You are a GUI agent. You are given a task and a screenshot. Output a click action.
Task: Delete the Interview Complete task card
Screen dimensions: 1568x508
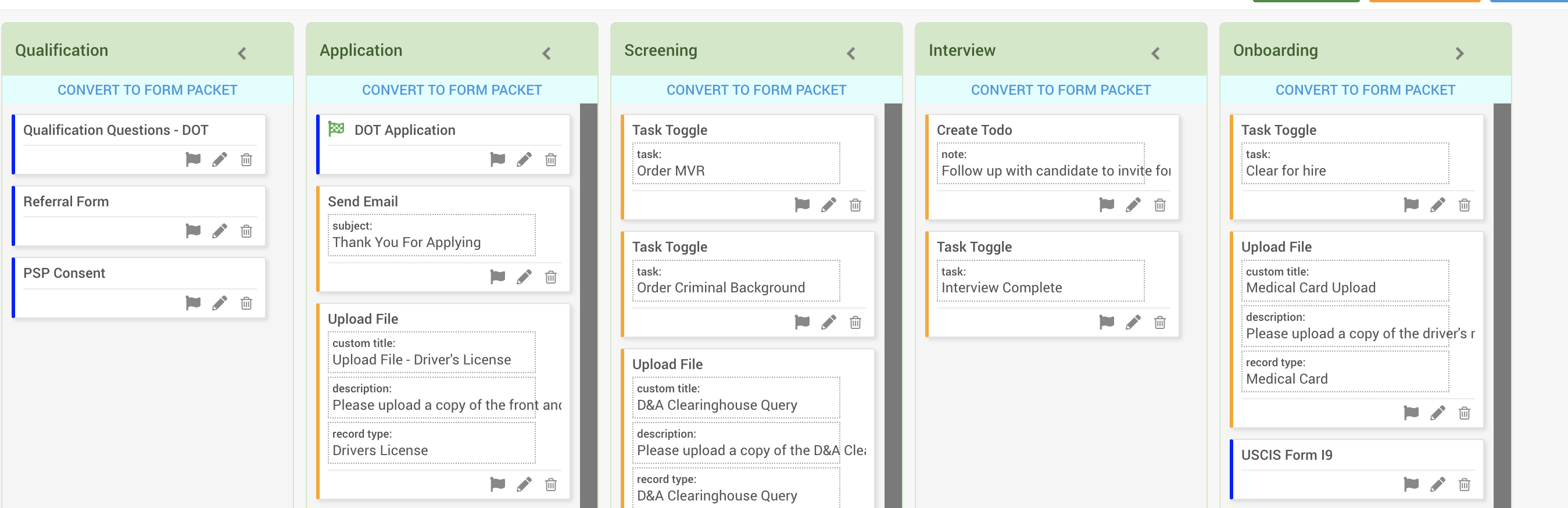coord(1160,322)
